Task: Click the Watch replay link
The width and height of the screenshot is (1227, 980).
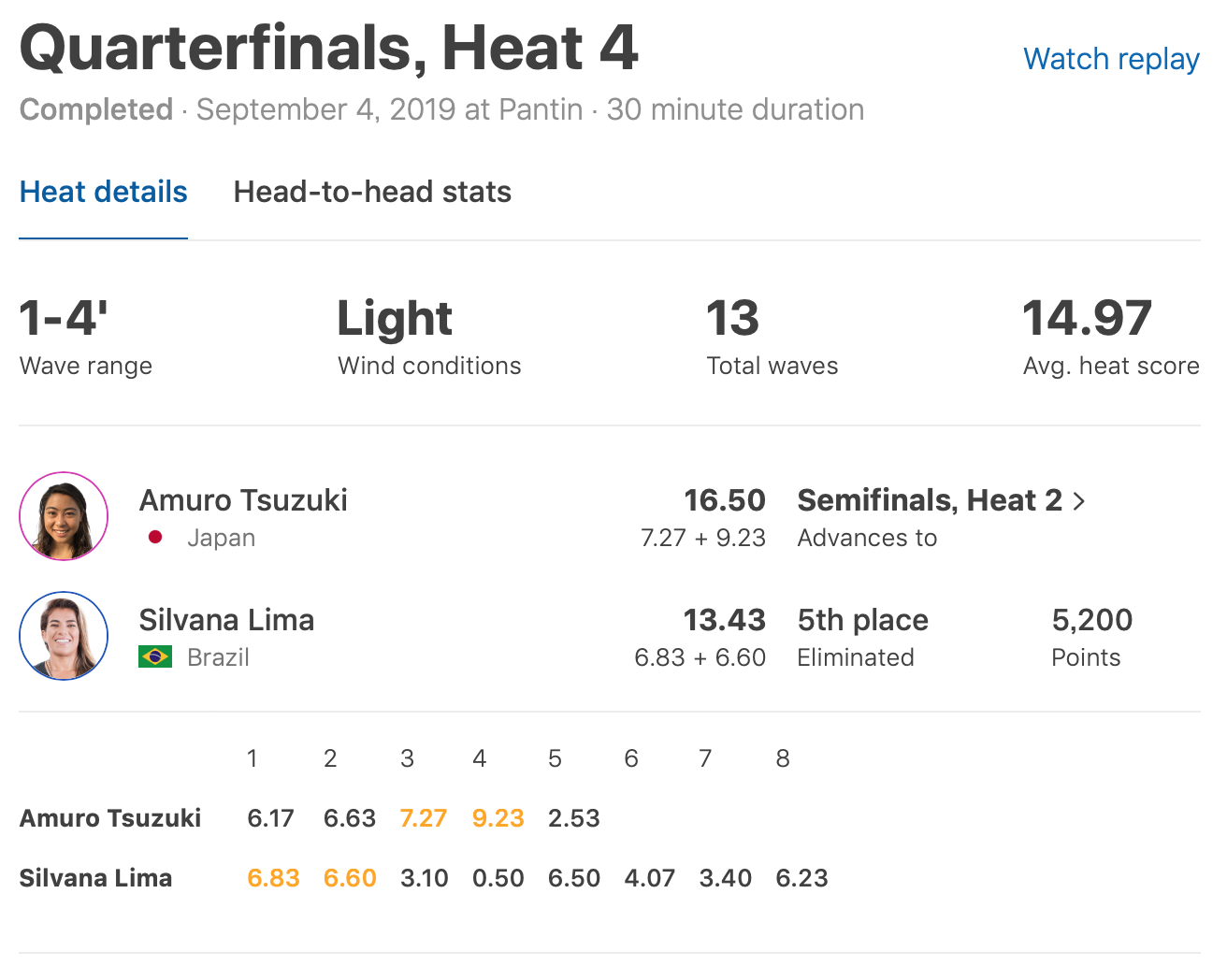Action: 1111,59
